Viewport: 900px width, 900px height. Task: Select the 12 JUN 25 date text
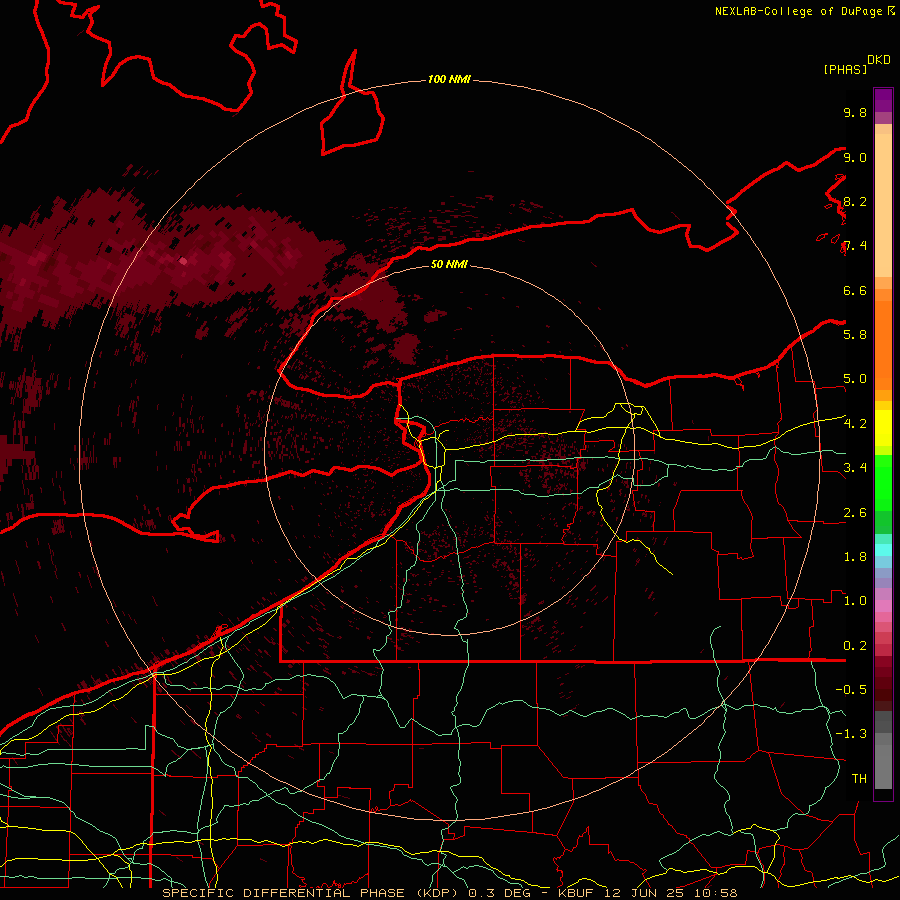click(646, 893)
